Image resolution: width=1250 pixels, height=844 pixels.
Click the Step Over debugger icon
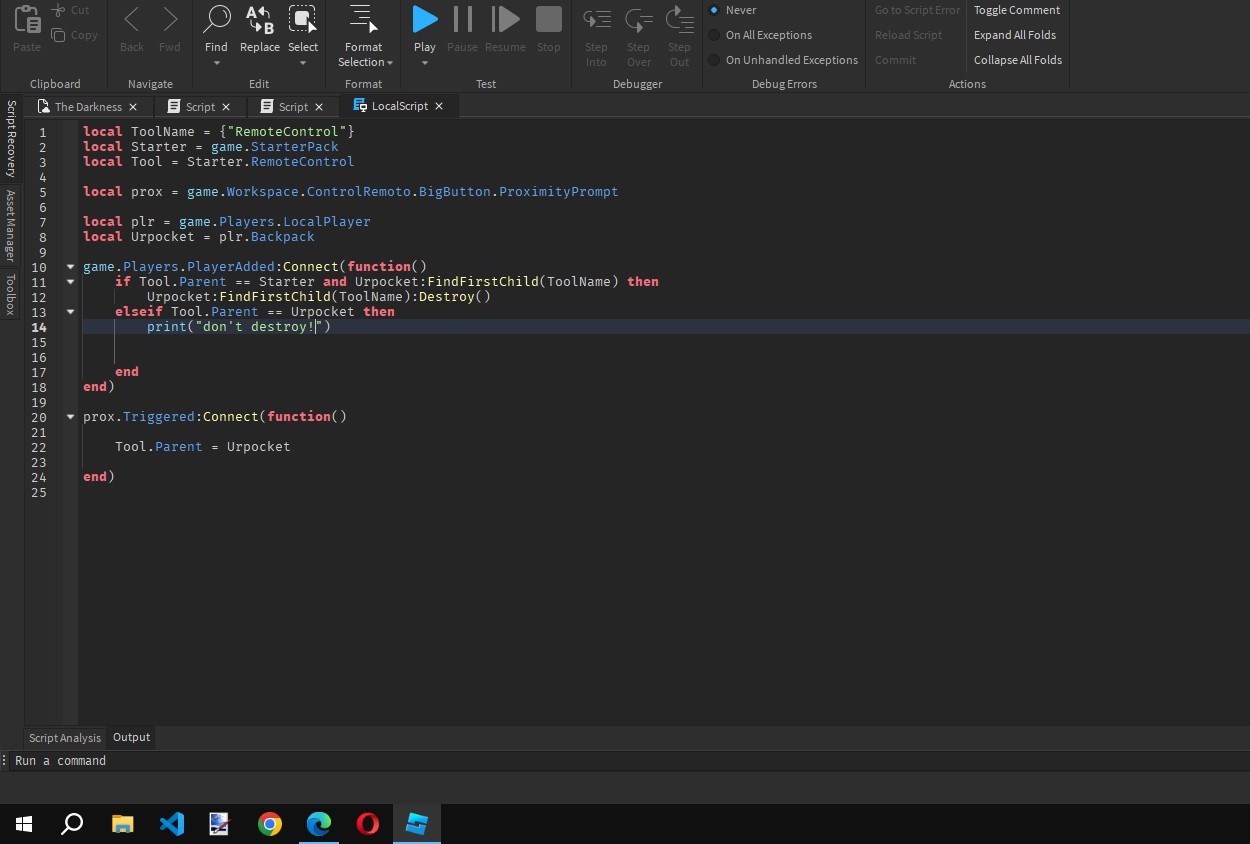click(x=638, y=18)
